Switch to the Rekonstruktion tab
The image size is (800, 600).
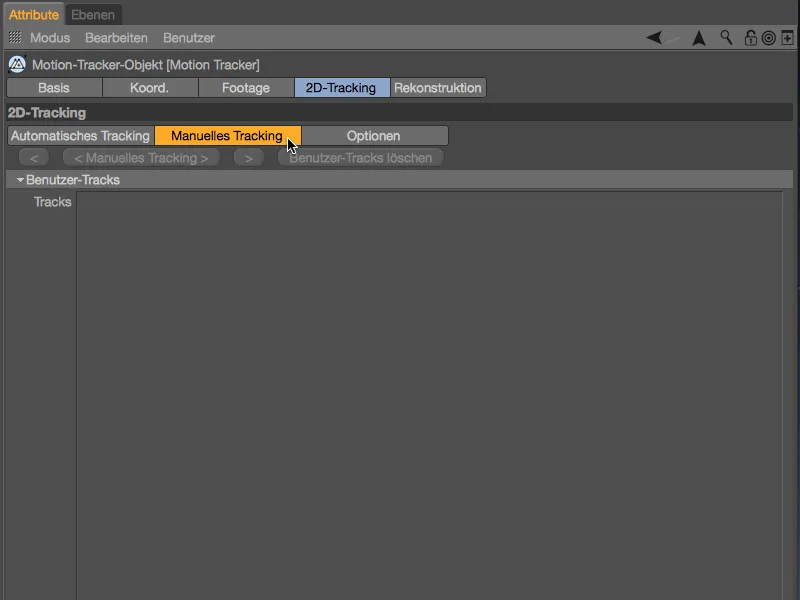(x=438, y=87)
